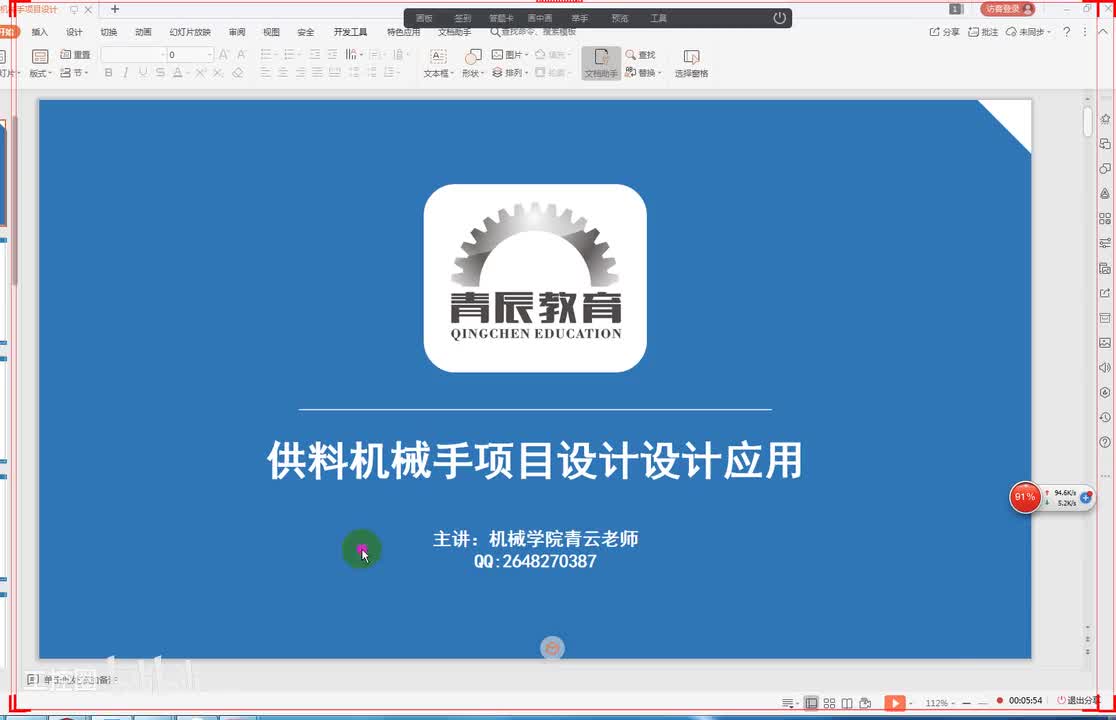Image resolution: width=1116 pixels, height=720 pixels.
Task: Toggle strikethrough formatting
Action: click(160, 73)
